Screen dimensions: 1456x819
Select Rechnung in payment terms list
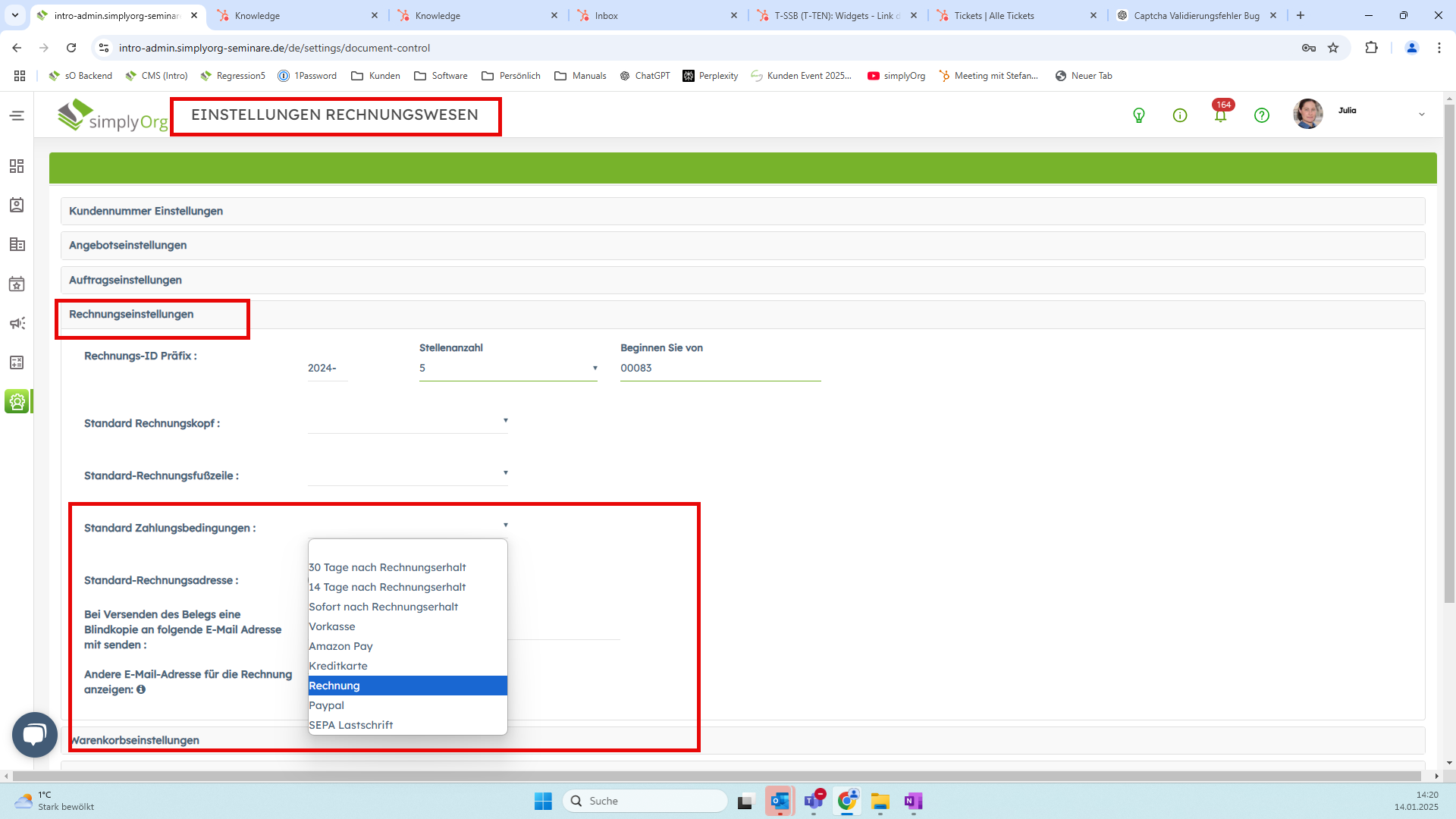tap(407, 686)
